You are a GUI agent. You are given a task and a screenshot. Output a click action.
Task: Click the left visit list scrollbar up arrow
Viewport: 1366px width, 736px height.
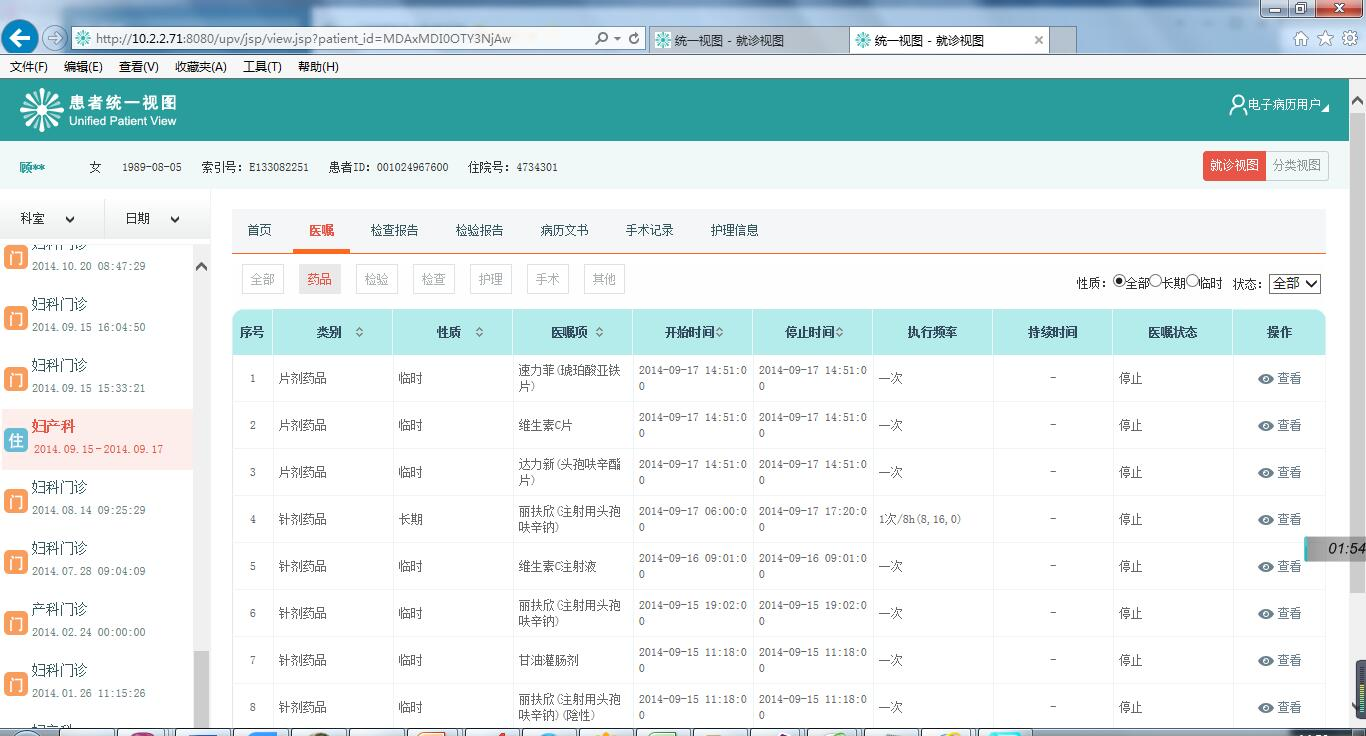[201, 266]
